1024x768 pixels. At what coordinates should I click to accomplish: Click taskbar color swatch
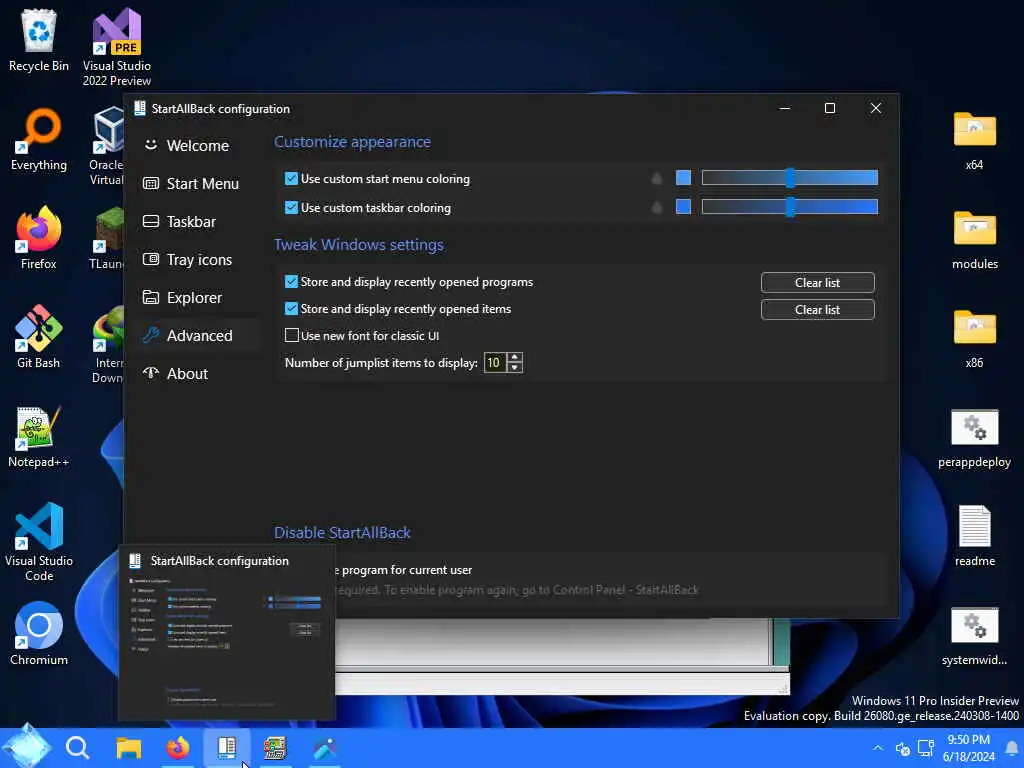[683, 207]
